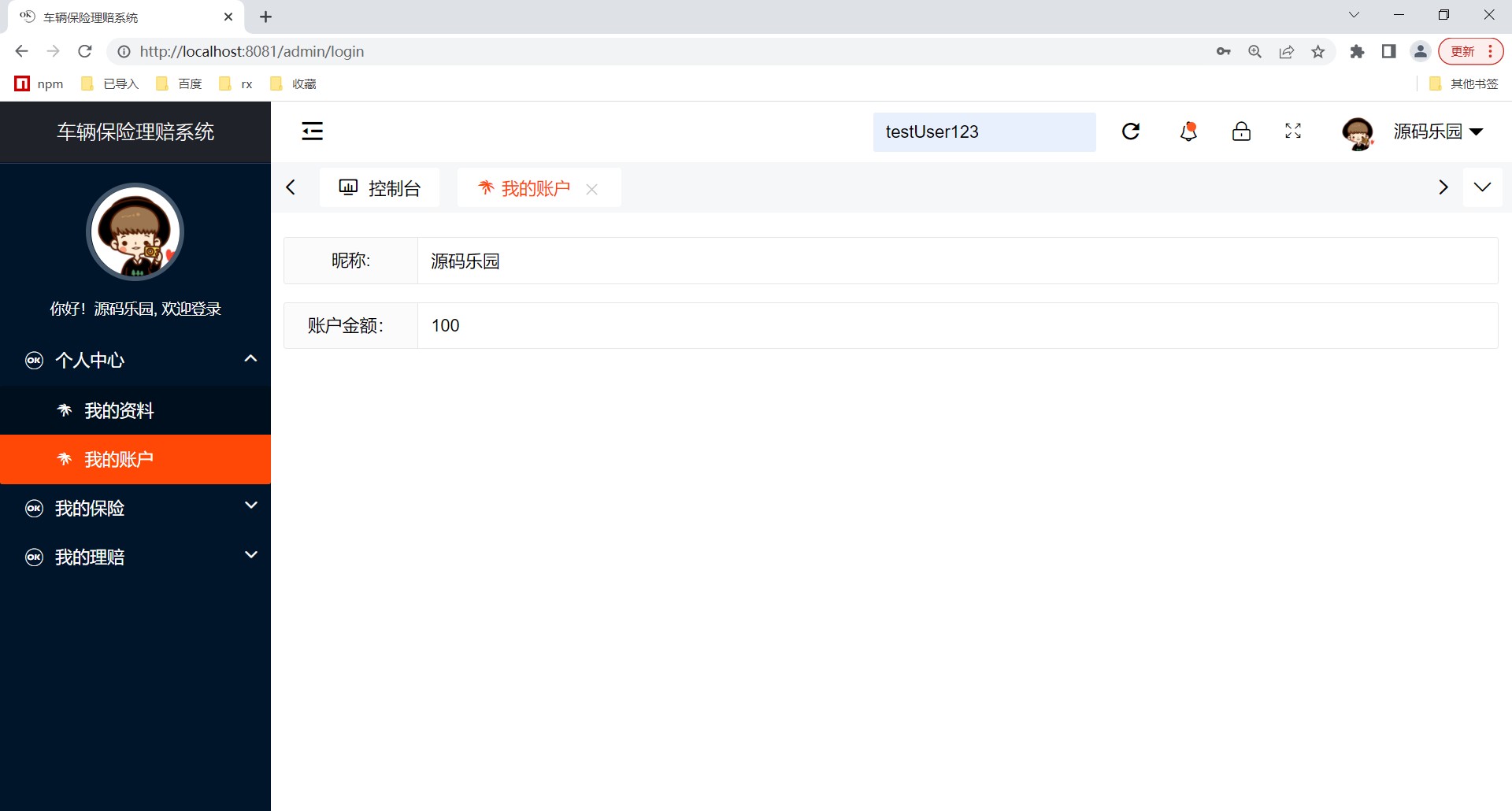This screenshot has width=1512, height=811.
Task: Close the 车辆保险理赔系统 browser tab
Action: click(228, 17)
